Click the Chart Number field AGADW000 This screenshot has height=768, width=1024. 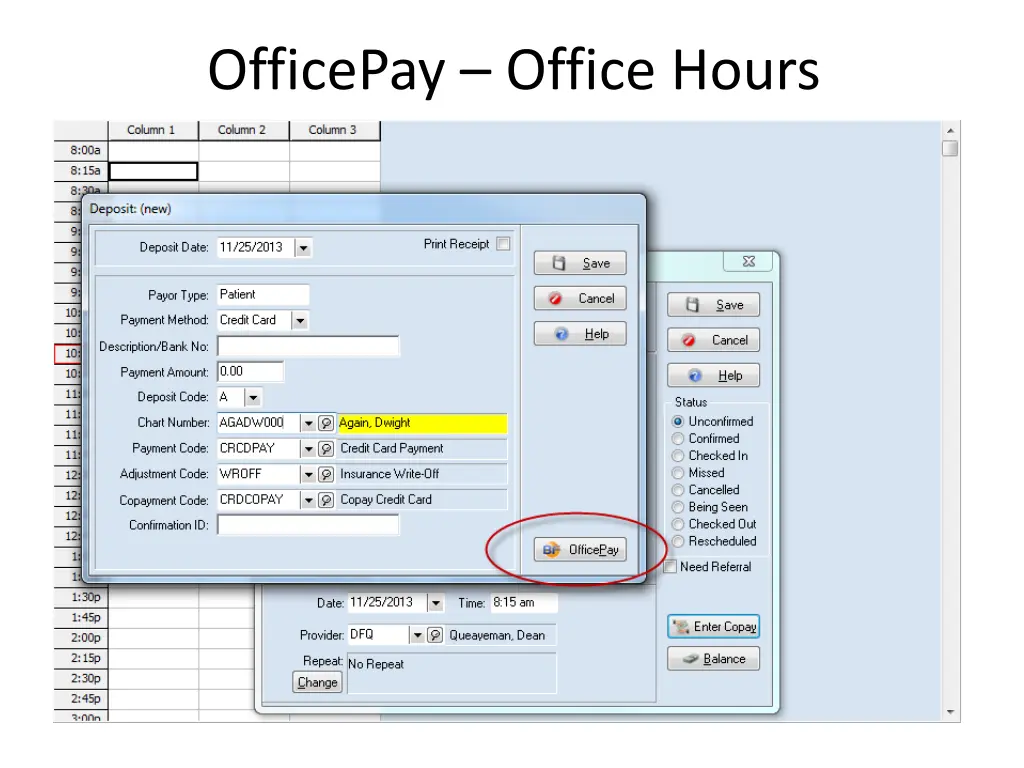point(259,423)
